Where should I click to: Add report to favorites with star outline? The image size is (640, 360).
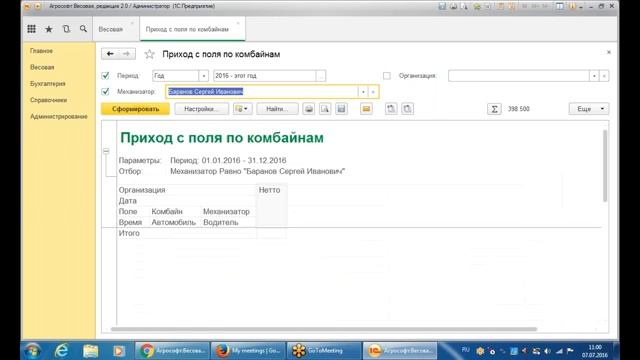coord(149,54)
